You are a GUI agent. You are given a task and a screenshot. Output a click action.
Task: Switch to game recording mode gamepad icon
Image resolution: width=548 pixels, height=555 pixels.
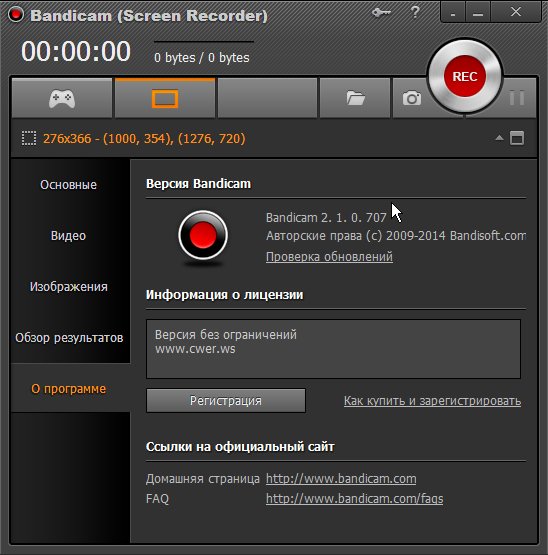tap(62, 99)
